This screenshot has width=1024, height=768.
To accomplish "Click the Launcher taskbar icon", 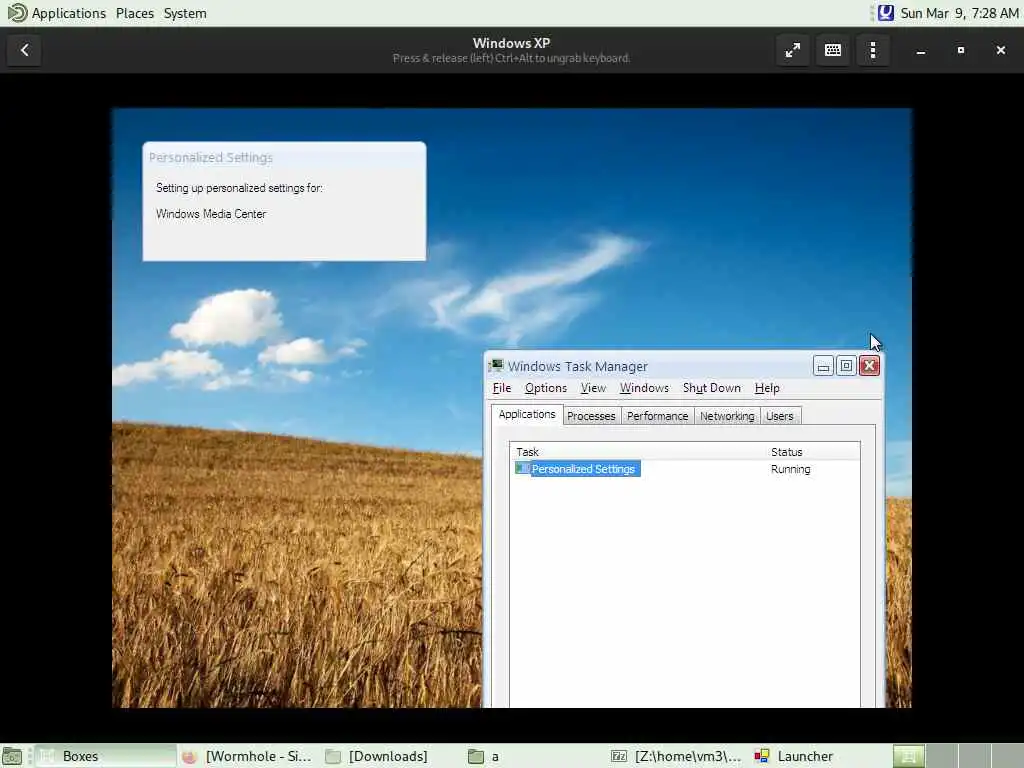I will (761, 756).
